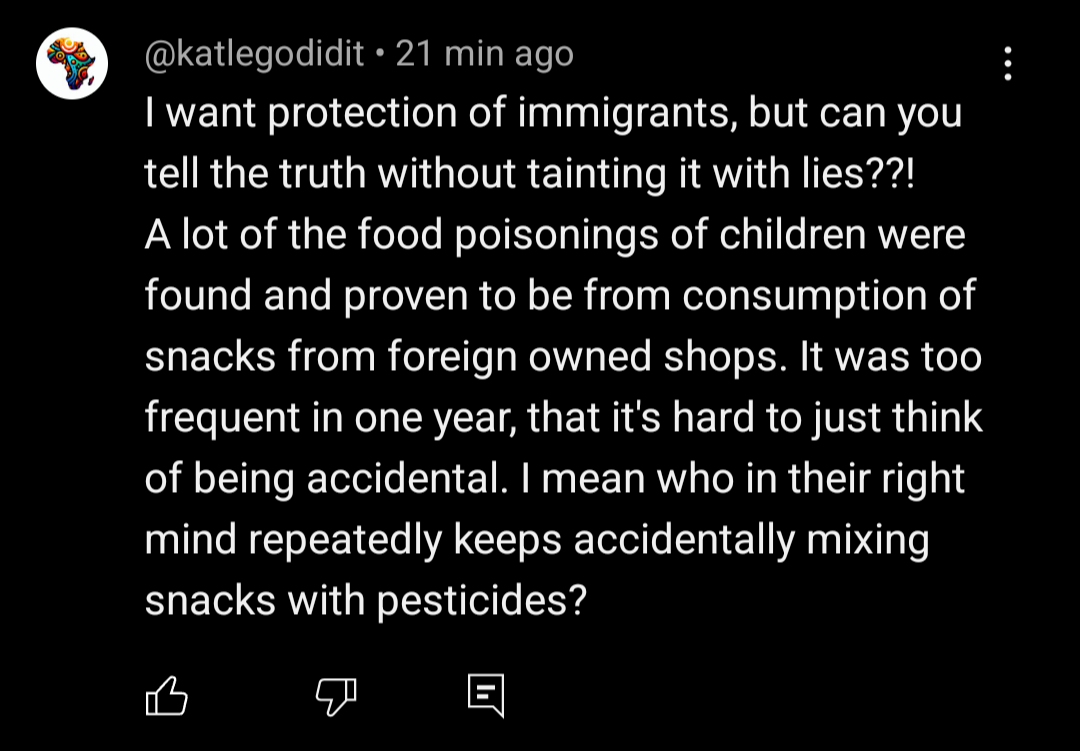Open the three-dot comment options menu
The height and width of the screenshot is (751, 1080).
click(1008, 64)
